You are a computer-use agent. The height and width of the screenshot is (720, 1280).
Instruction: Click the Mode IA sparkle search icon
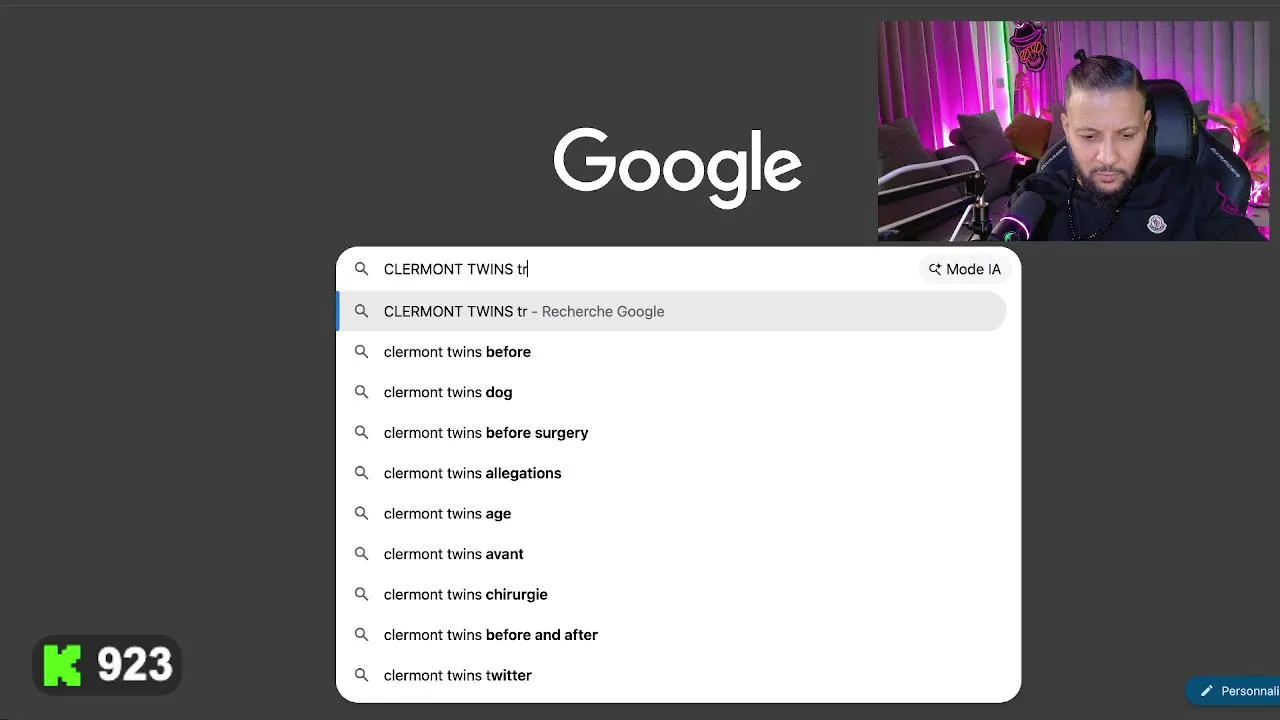pyautogui.click(x=935, y=269)
